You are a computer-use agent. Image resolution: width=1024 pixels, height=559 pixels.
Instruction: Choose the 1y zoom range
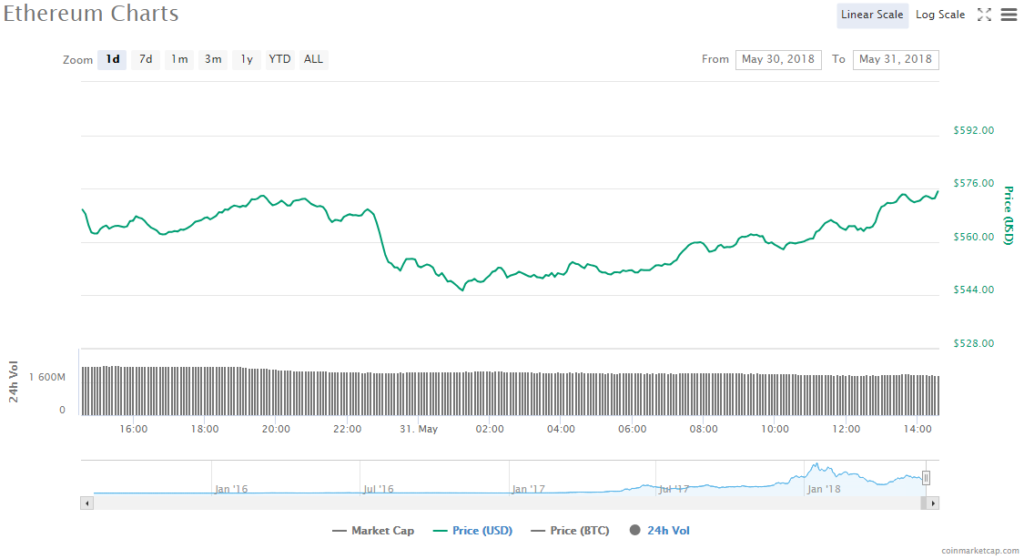pyautogui.click(x=246, y=59)
